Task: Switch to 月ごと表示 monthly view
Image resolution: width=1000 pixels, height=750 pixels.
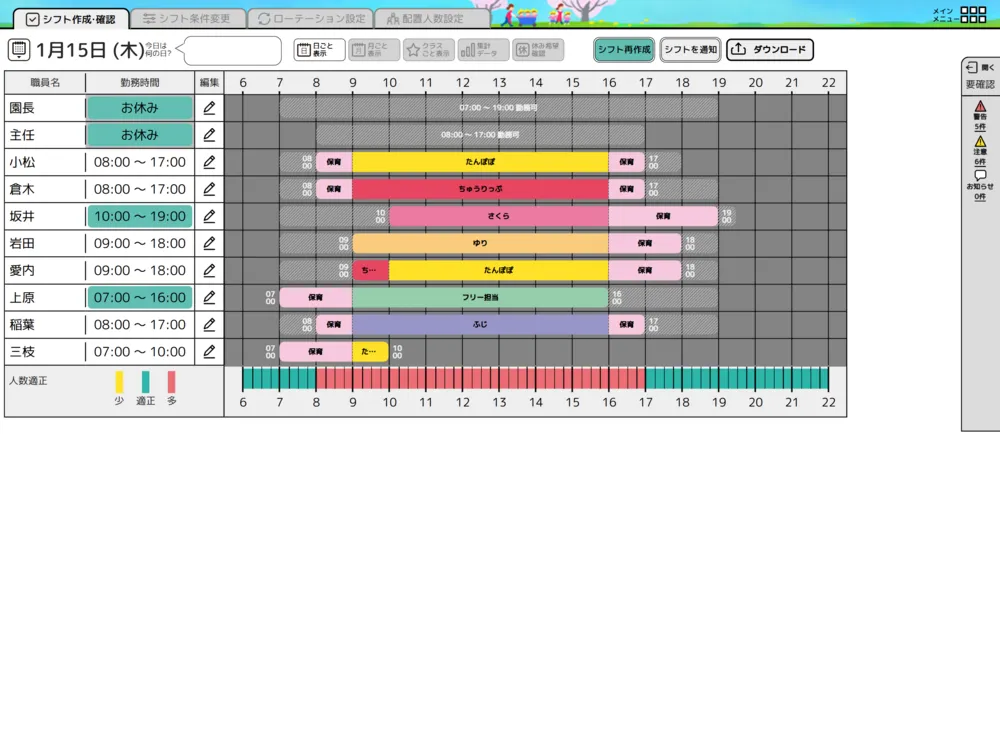Action: point(374,50)
